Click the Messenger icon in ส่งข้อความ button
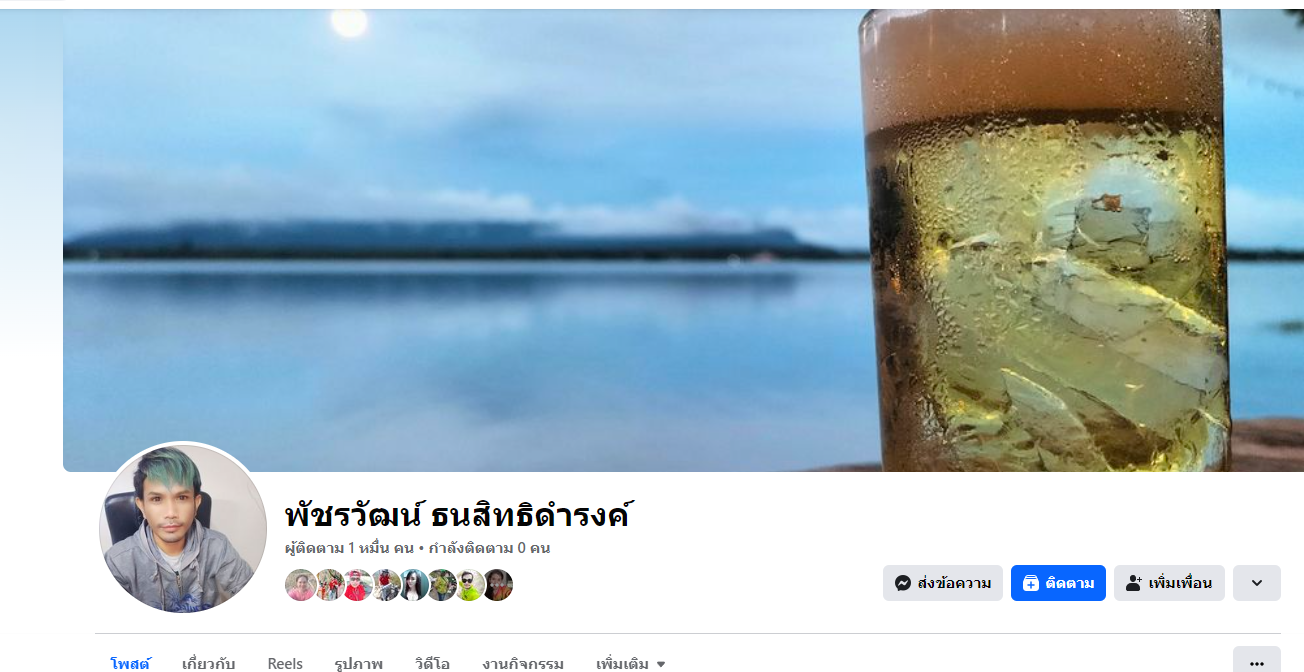 (903, 583)
